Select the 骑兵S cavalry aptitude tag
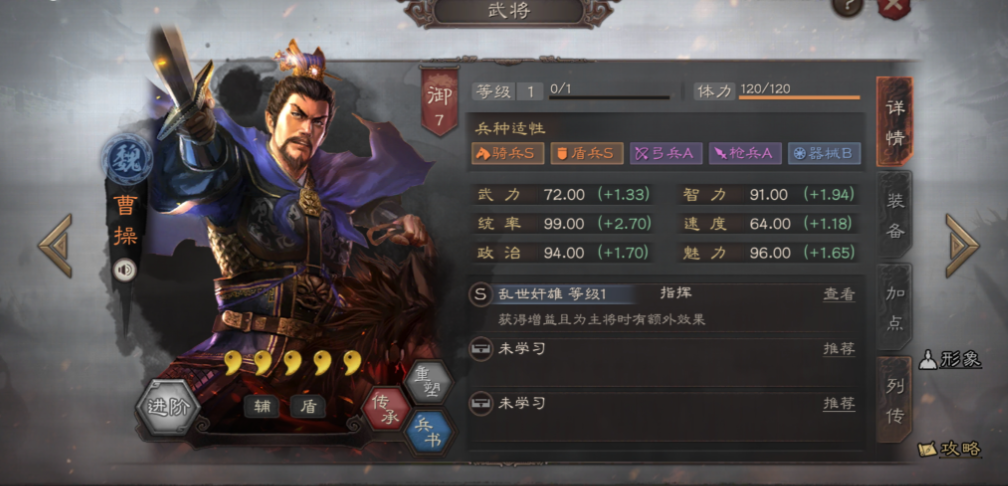This screenshot has width=1008, height=486. click(x=508, y=153)
